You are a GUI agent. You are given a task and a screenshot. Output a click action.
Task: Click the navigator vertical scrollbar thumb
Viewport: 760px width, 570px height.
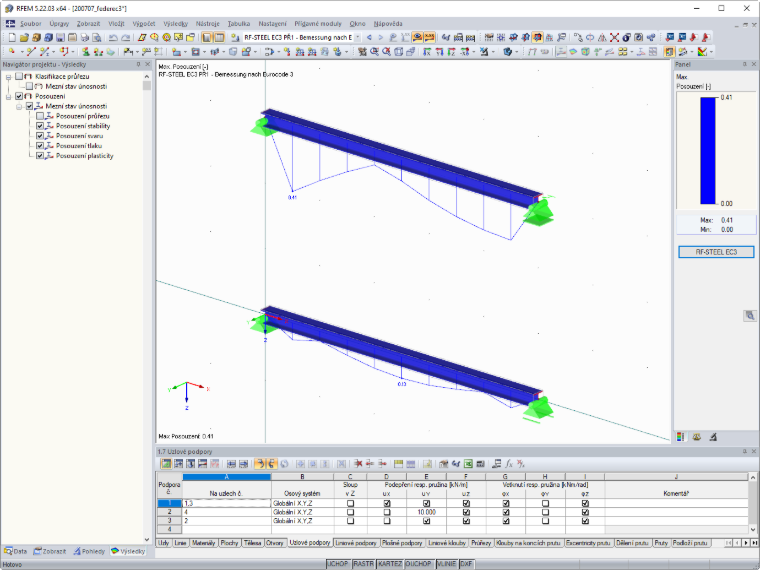[x=146, y=85]
